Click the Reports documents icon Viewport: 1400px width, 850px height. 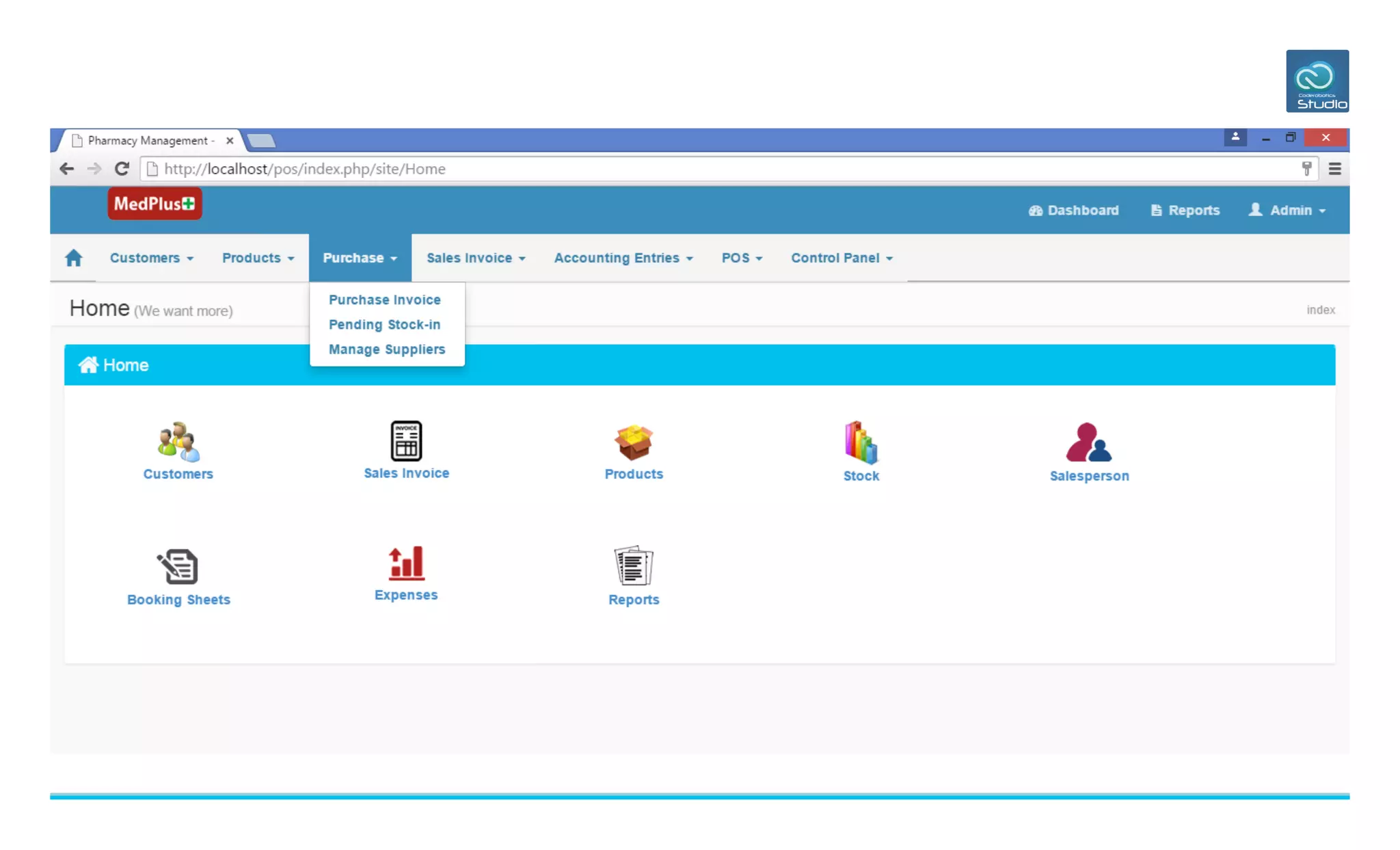pos(633,566)
